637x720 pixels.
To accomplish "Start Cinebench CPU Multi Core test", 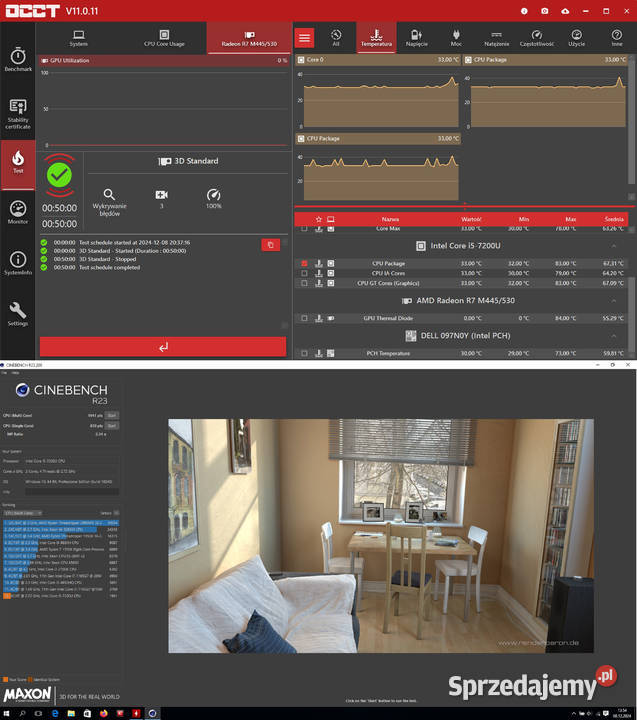I will (112, 415).
